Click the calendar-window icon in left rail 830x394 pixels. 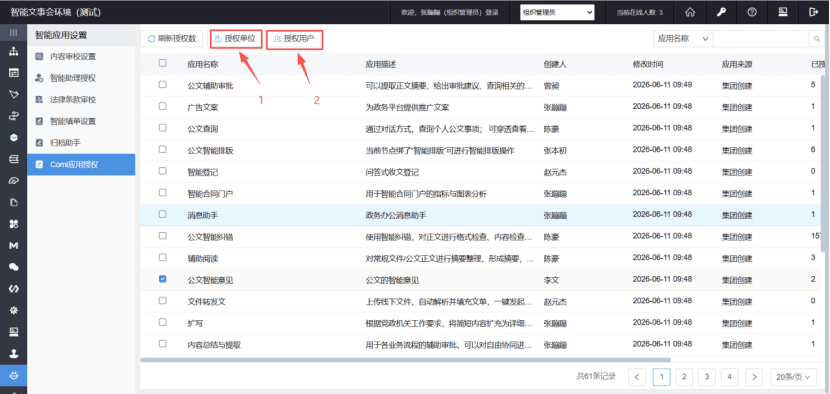coord(14,73)
